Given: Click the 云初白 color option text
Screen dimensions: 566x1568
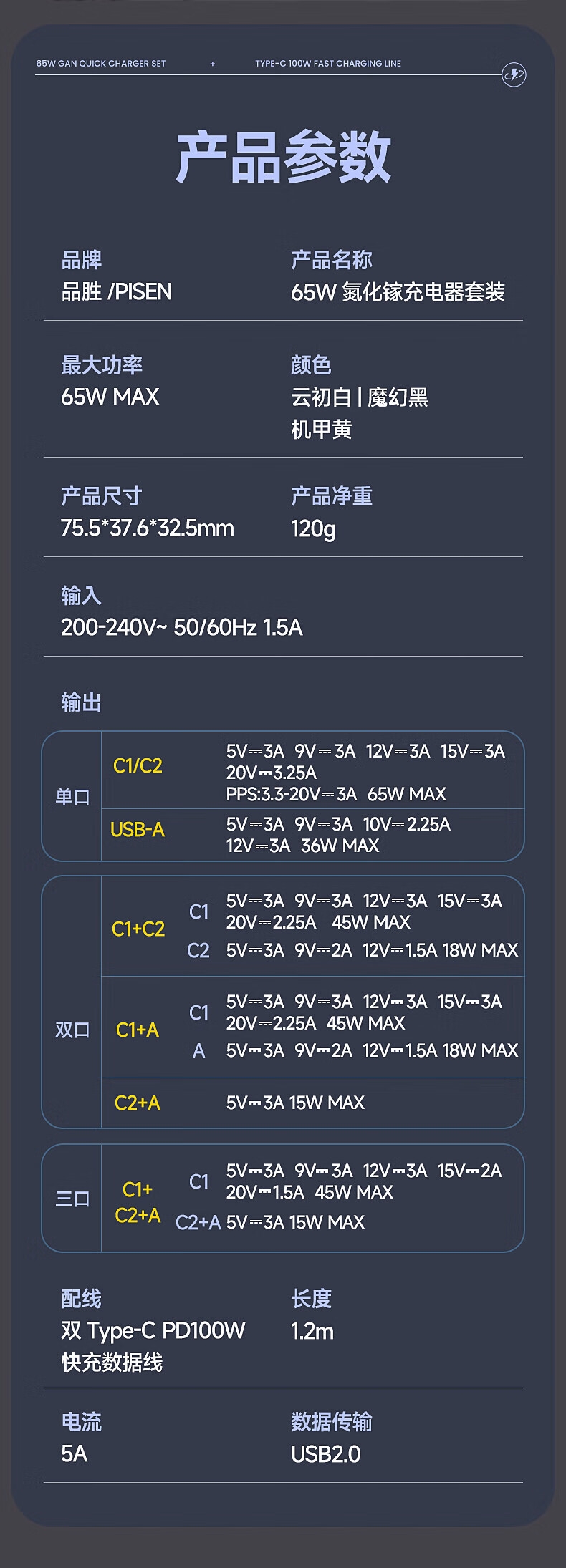Looking at the screenshot, I should (321, 397).
